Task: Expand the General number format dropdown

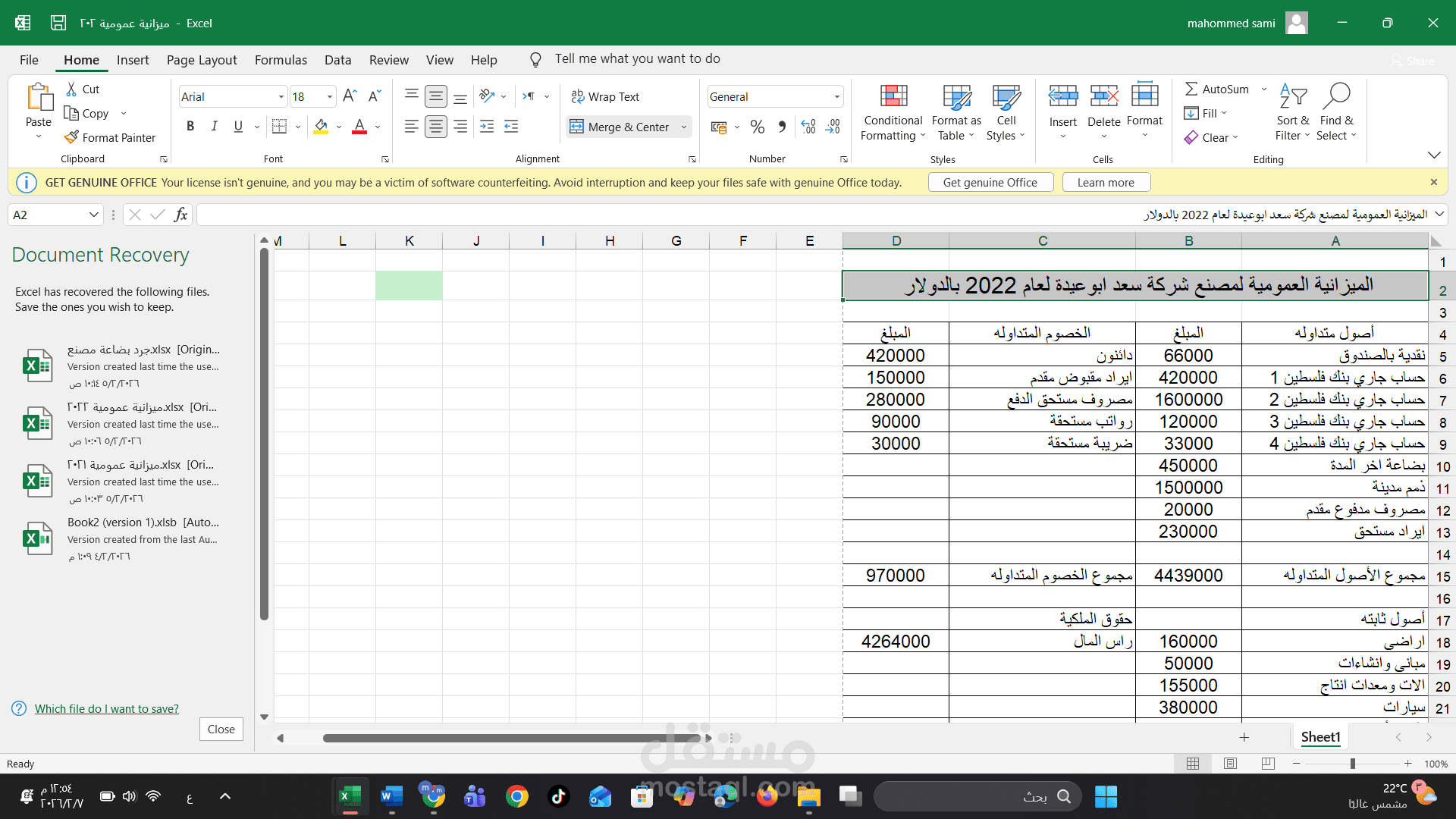Action: coord(838,96)
